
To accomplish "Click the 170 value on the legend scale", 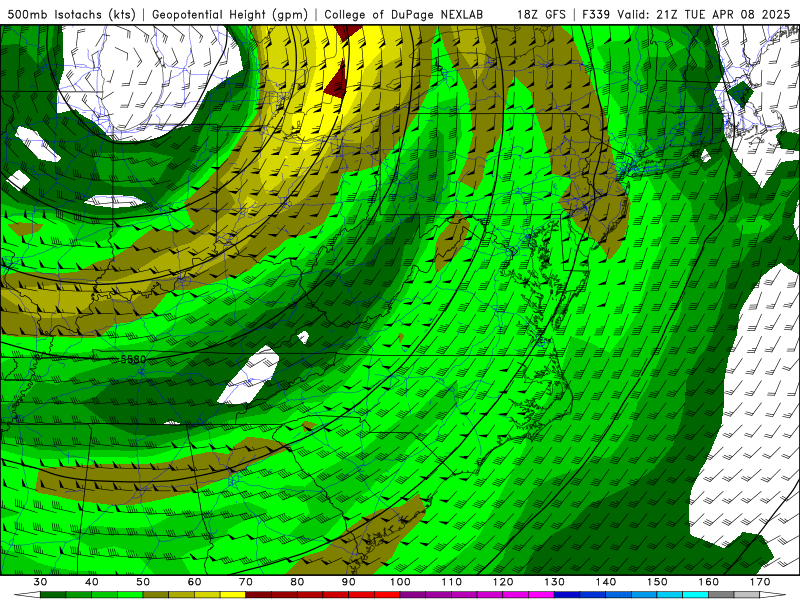I will click(760, 582).
